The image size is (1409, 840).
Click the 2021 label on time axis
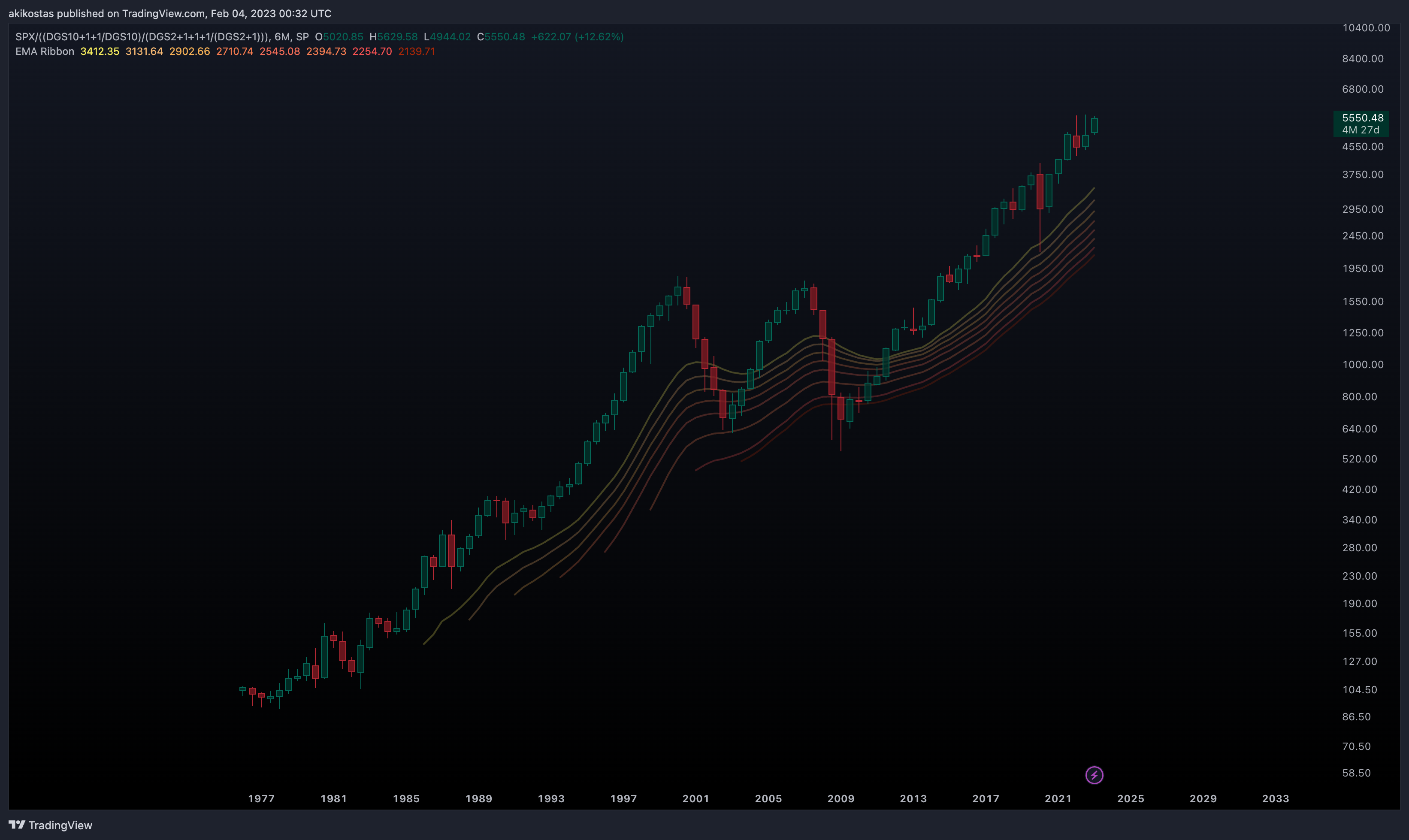[x=1058, y=799]
